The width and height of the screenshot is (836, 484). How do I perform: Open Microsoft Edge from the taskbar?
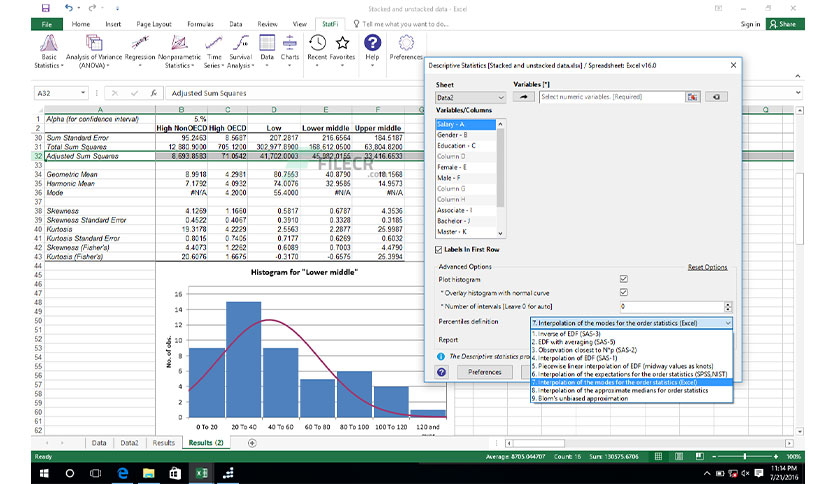(x=123, y=473)
